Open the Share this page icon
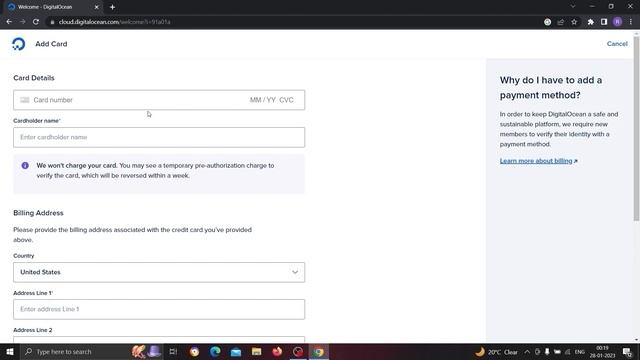This screenshot has width=640, height=360. click(x=561, y=22)
